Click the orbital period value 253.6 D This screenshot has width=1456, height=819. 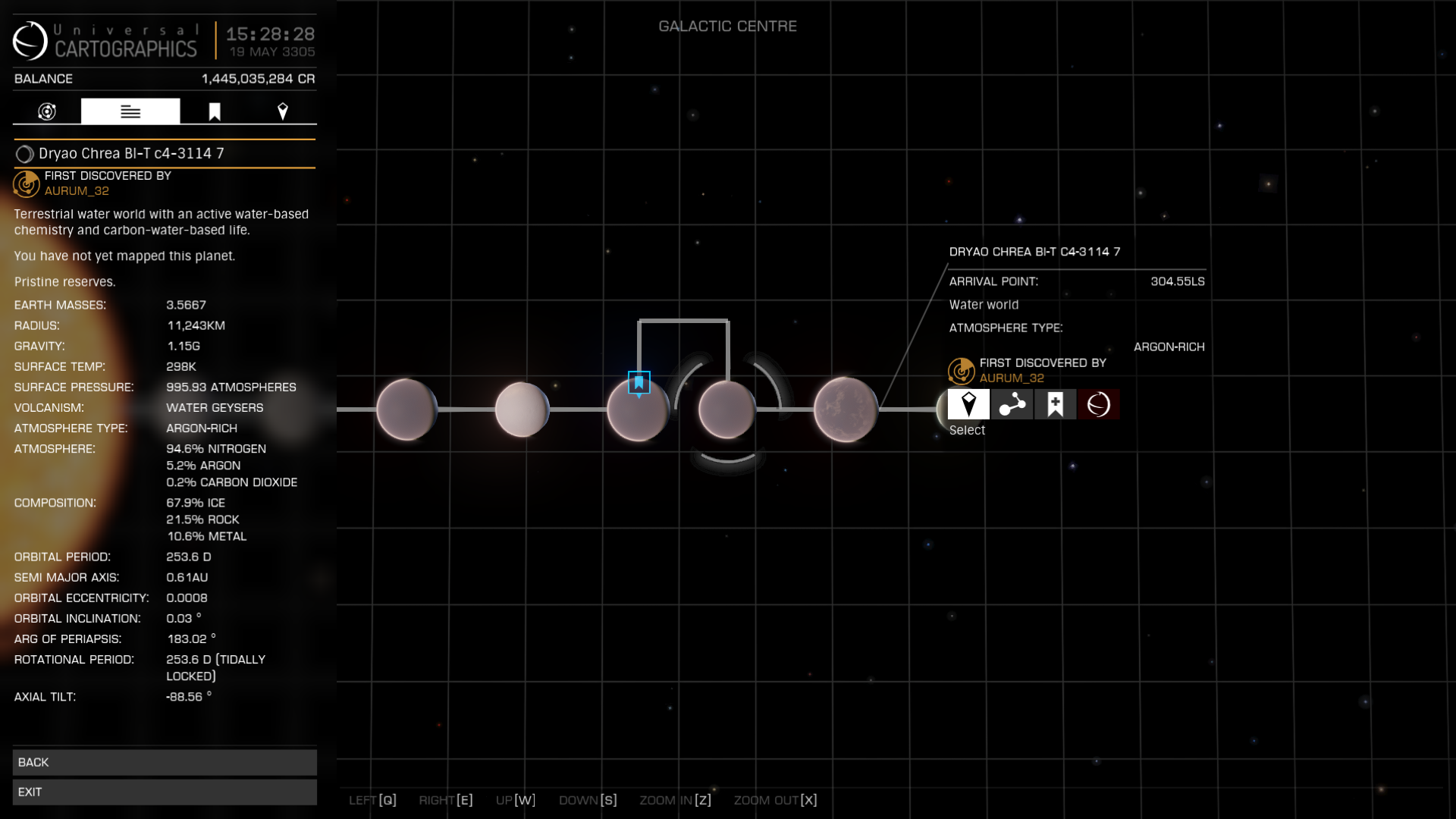tap(189, 557)
